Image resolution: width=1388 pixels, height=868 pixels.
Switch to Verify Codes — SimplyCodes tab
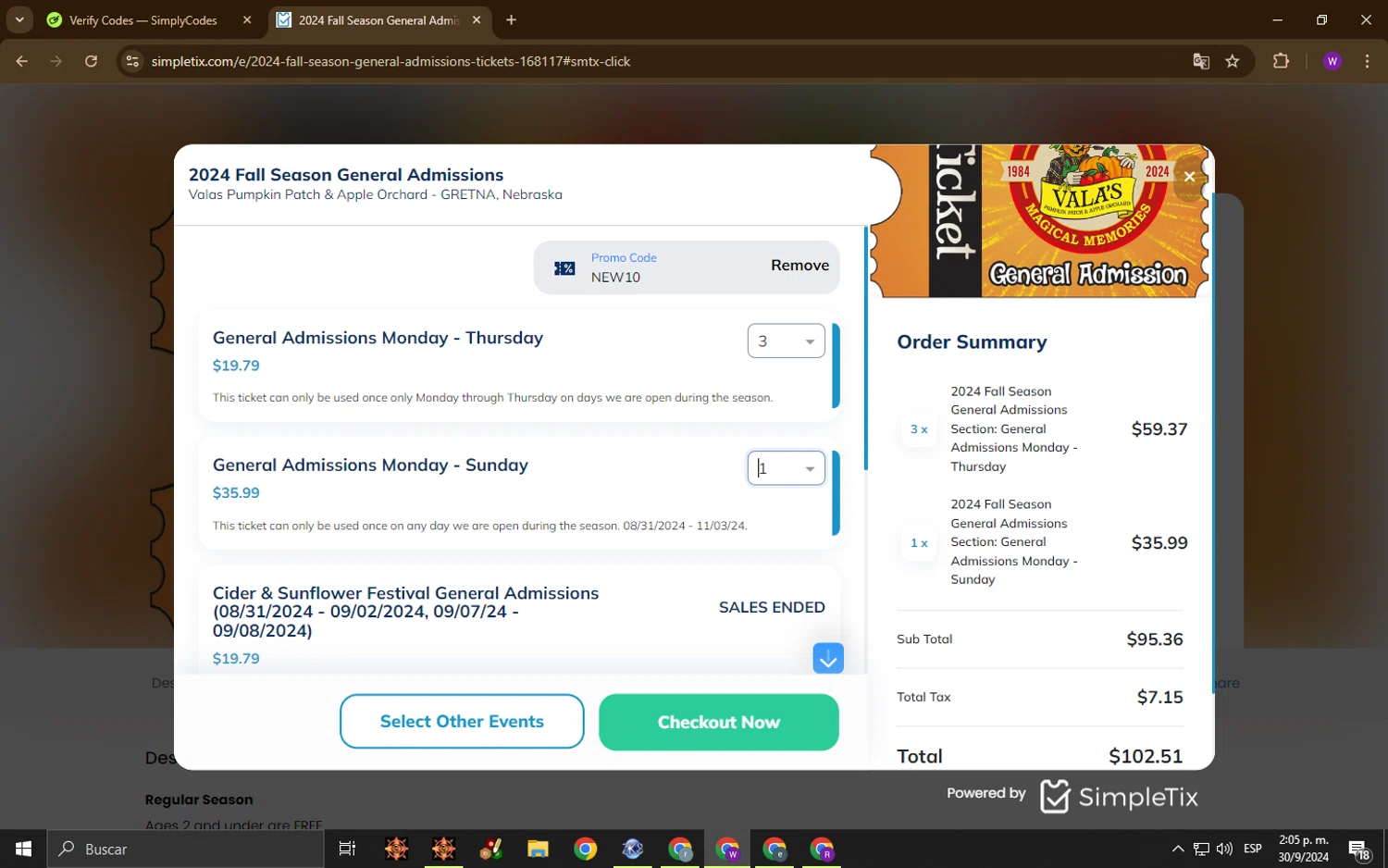(x=143, y=20)
